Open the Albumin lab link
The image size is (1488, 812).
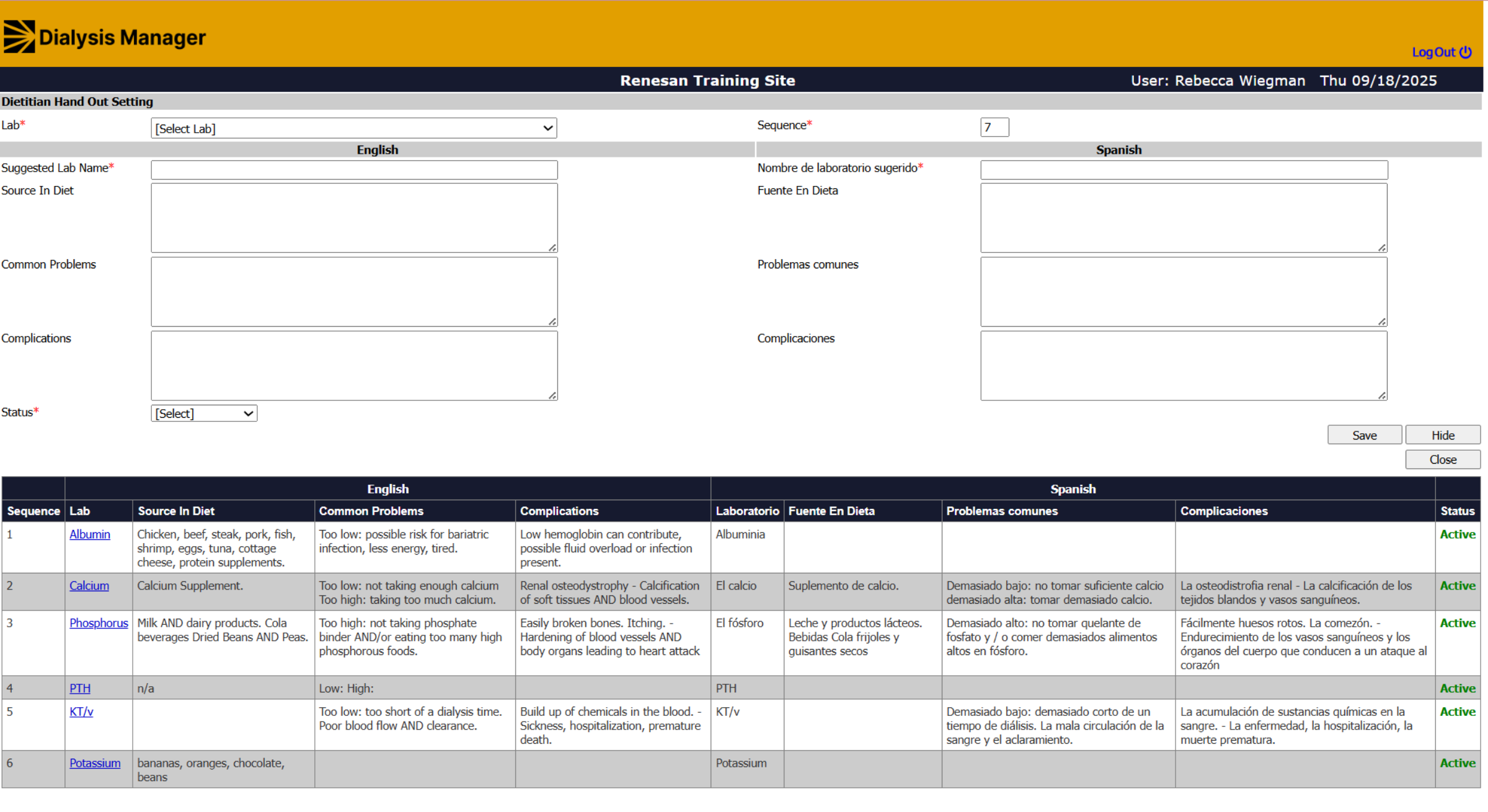click(90, 534)
